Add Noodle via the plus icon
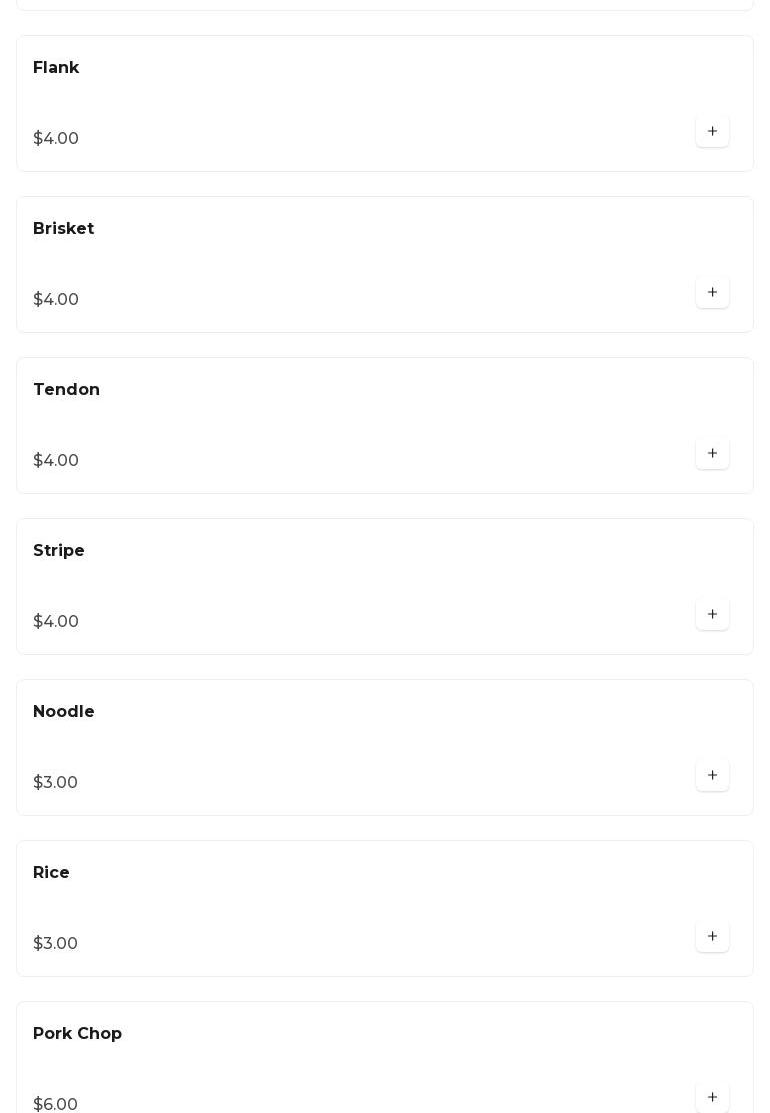Screen dimensions: 770x1113 (x=712, y=776)
